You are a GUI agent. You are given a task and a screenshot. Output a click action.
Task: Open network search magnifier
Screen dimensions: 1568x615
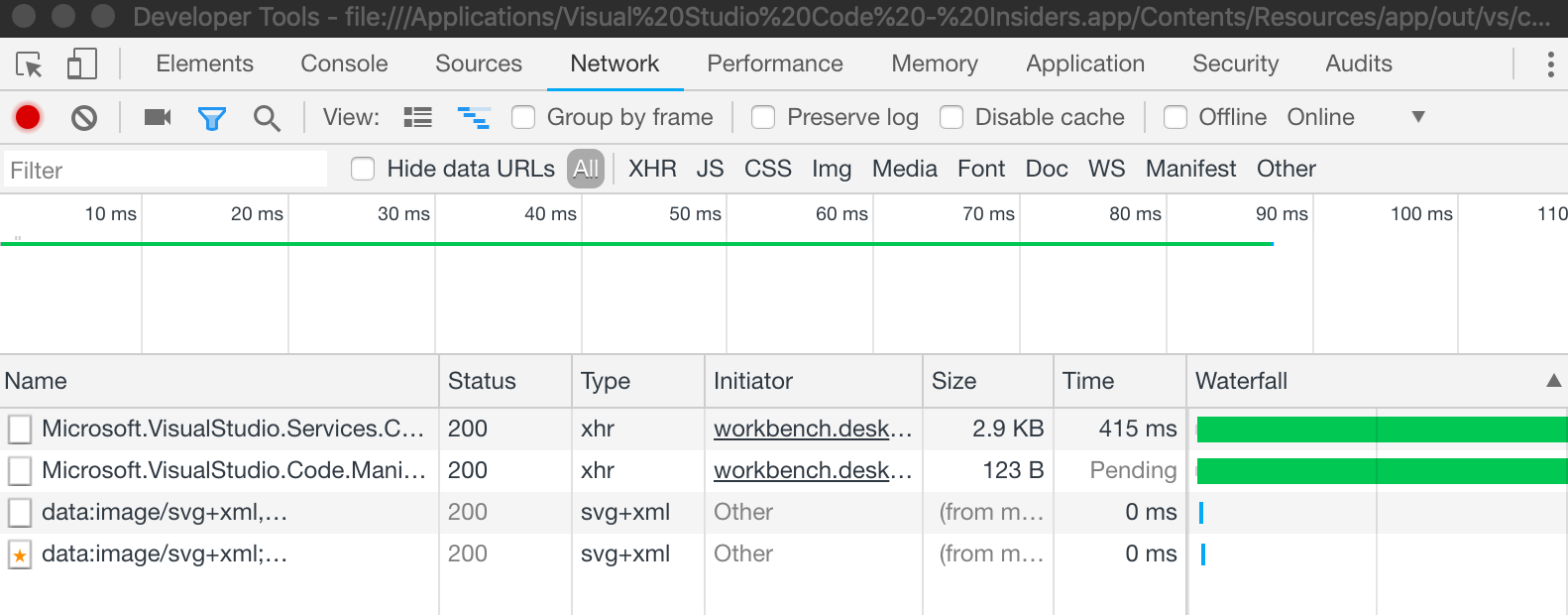(267, 118)
